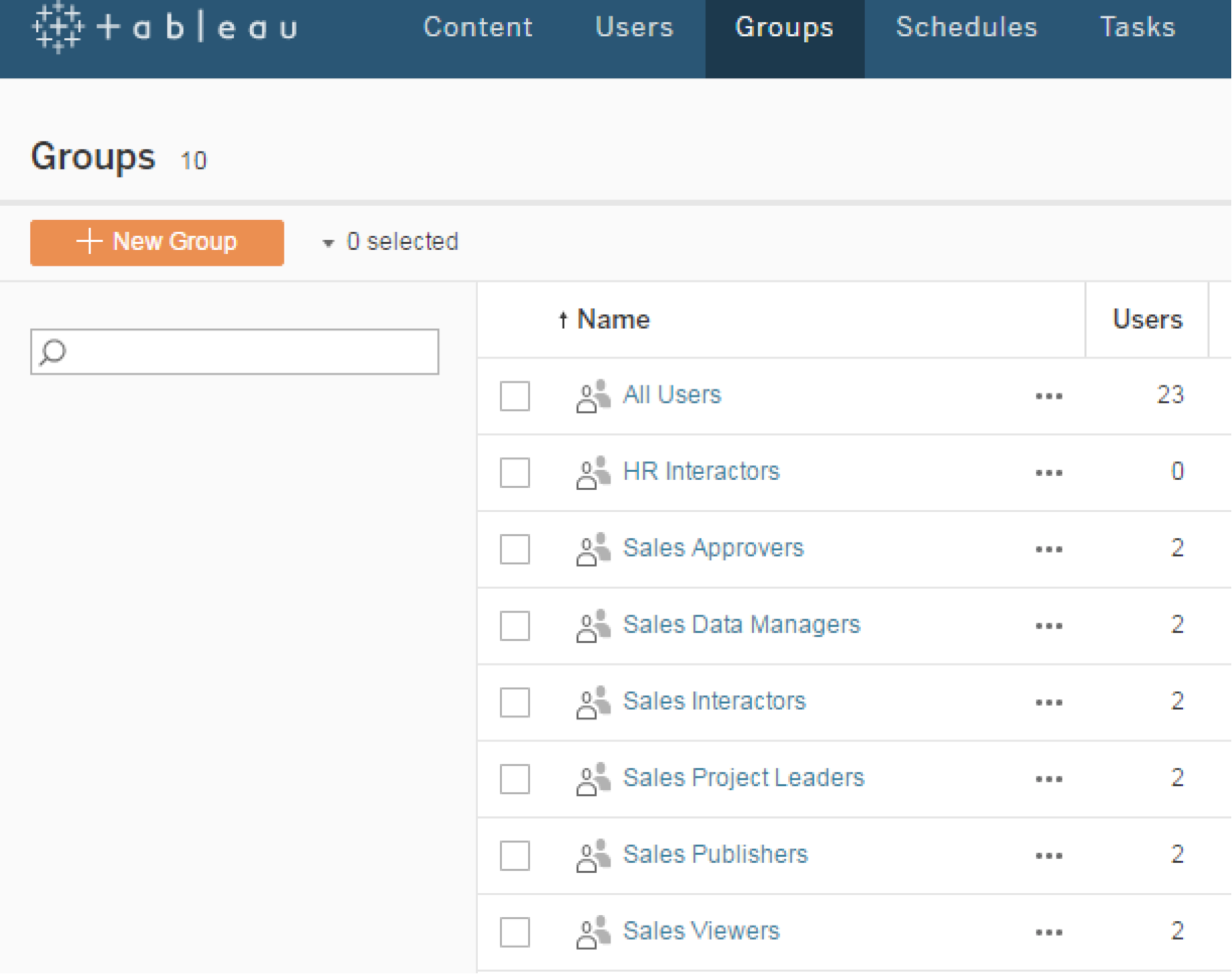This screenshot has height=974, width=1232.
Task: Open the actions dropdown for Sales Viewers
Action: 1048,931
